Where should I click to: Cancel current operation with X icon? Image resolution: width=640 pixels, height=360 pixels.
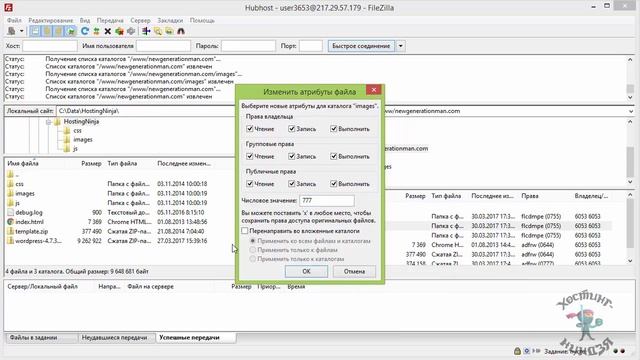pyautogui.click(x=108, y=31)
